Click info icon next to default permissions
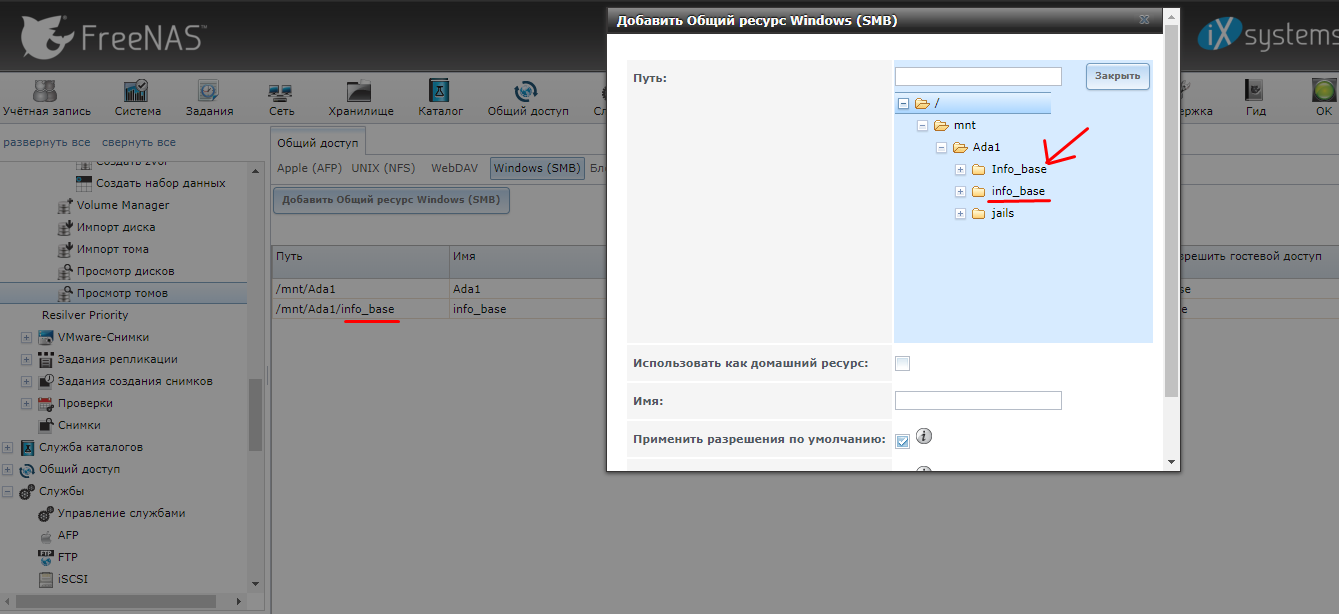1339x614 pixels. click(924, 436)
